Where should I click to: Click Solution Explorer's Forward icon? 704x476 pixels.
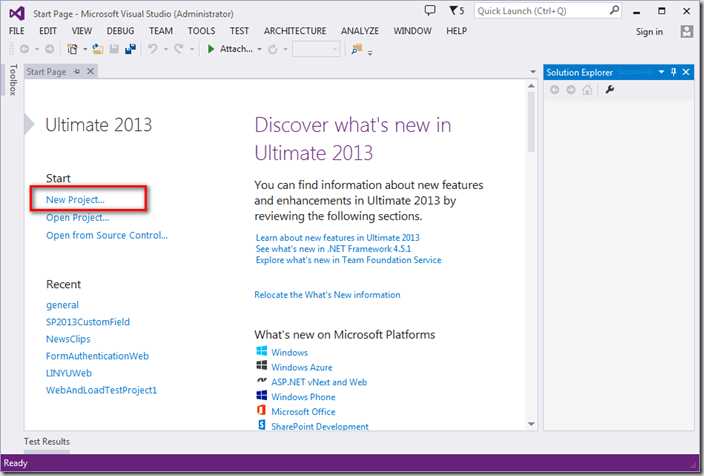tap(571, 90)
